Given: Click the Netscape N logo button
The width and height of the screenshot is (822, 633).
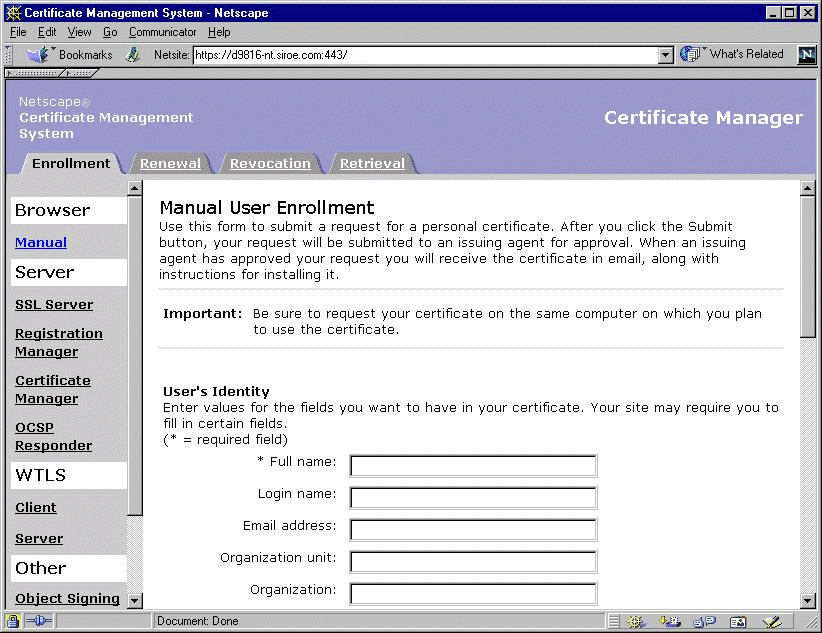Looking at the screenshot, I should click(x=806, y=55).
